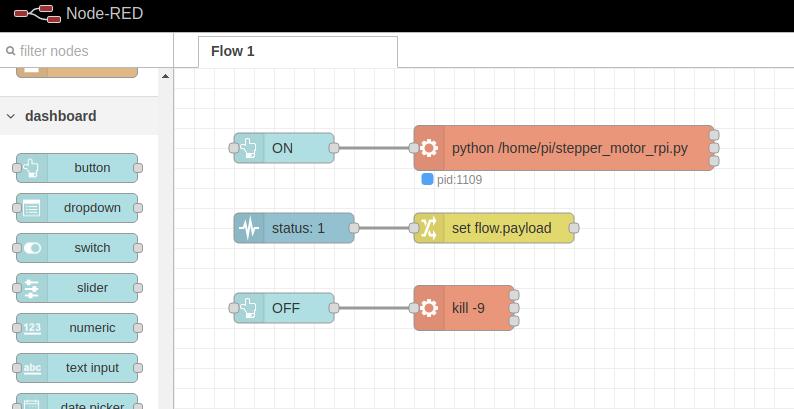Image resolution: width=794 pixels, height=409 pixels.
Task: Click the pid:1109 status text
Action: (x=459, y=180)
